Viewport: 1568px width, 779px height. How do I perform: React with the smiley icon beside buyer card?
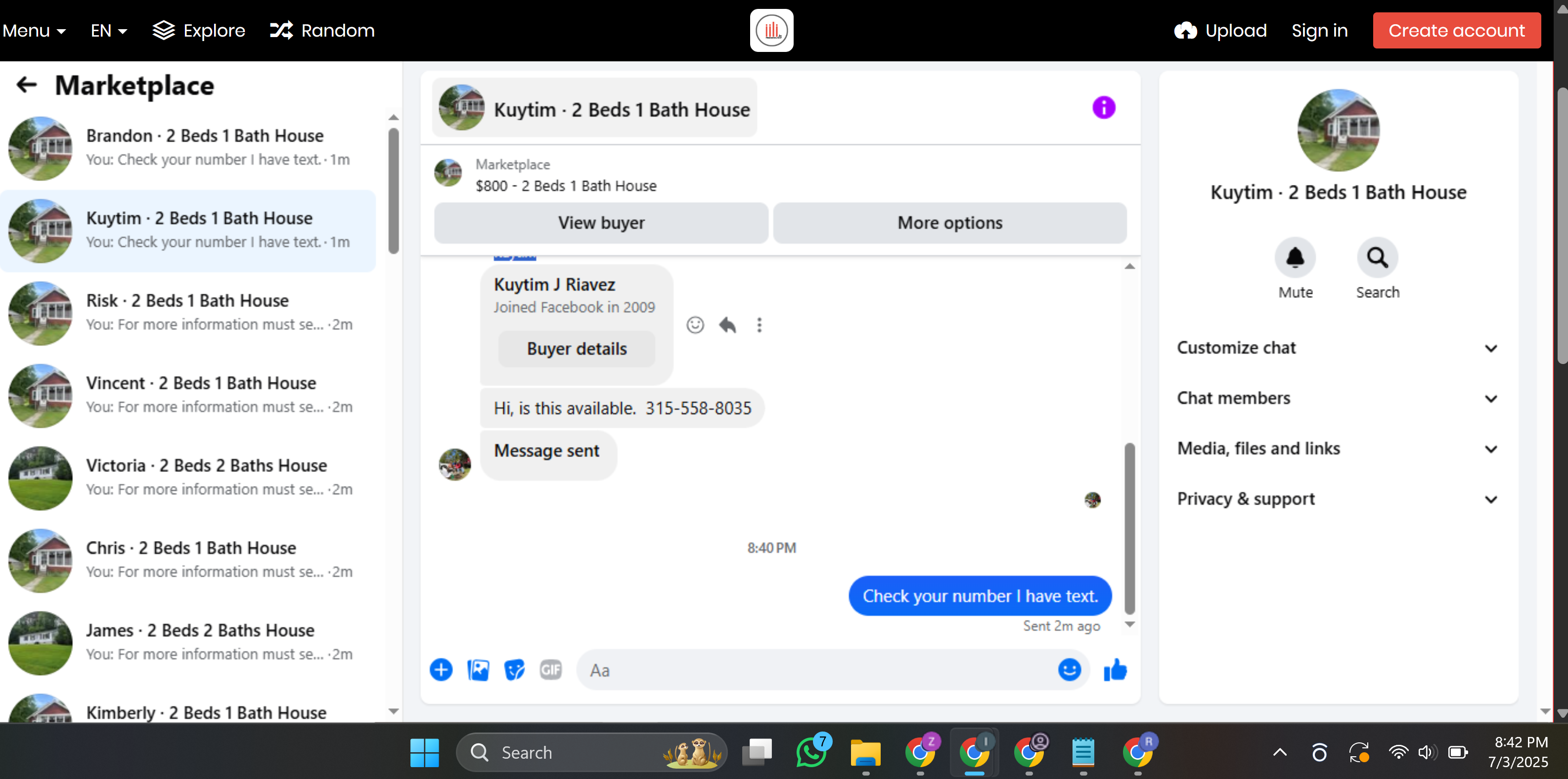[x=695, y=325]
